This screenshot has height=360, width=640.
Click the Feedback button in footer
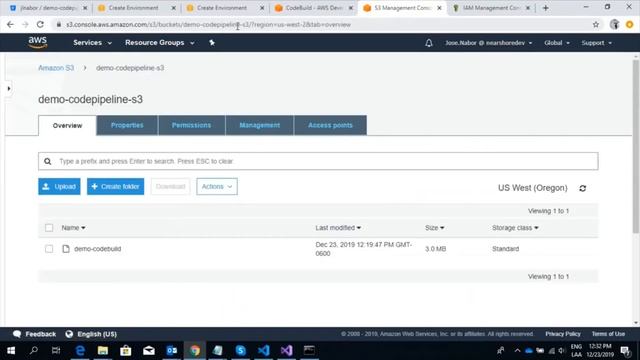[34, 334]
